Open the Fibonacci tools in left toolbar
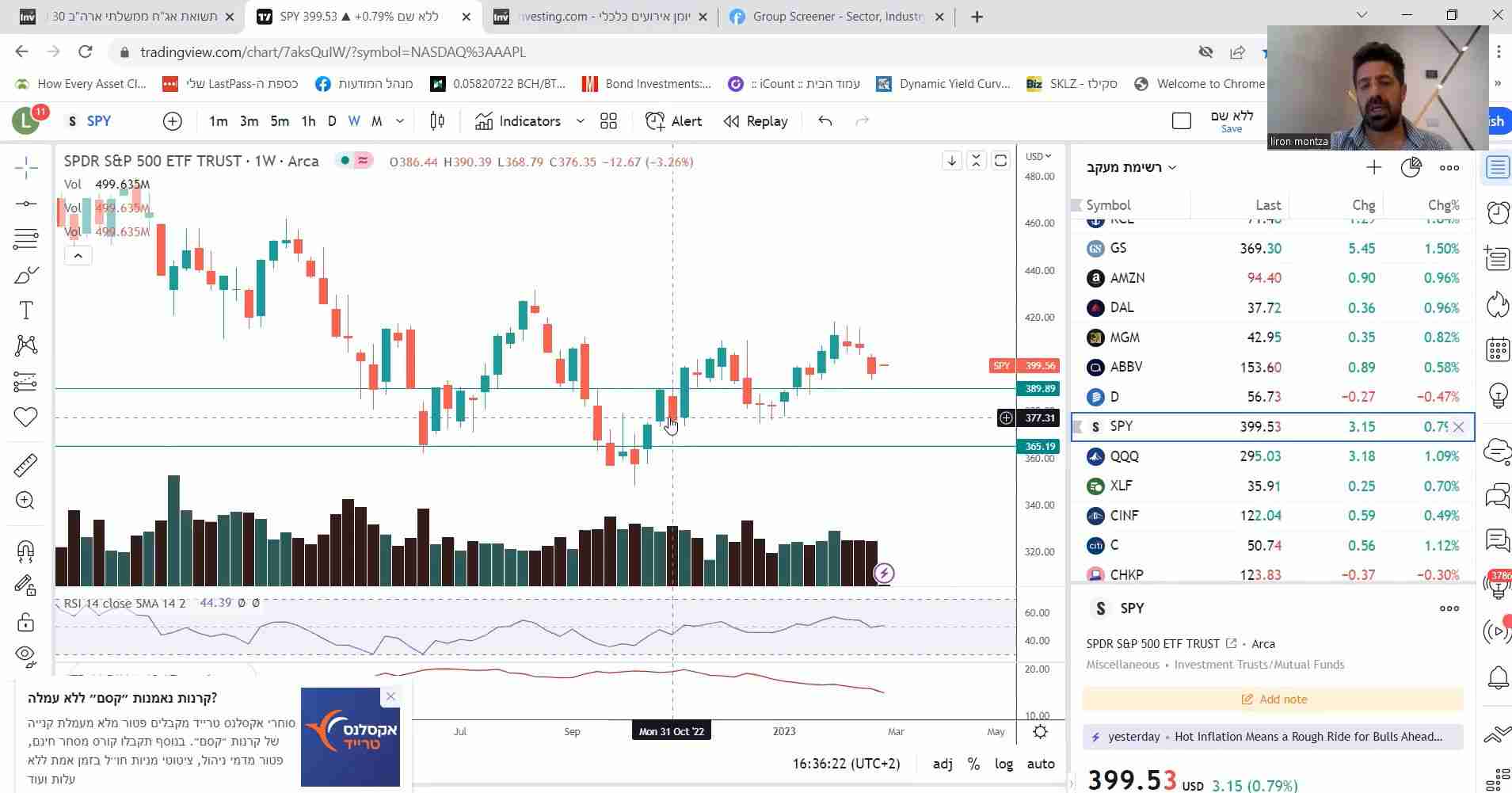The width and height of the screenshot is (1512, 793). [x=25, y=238]
